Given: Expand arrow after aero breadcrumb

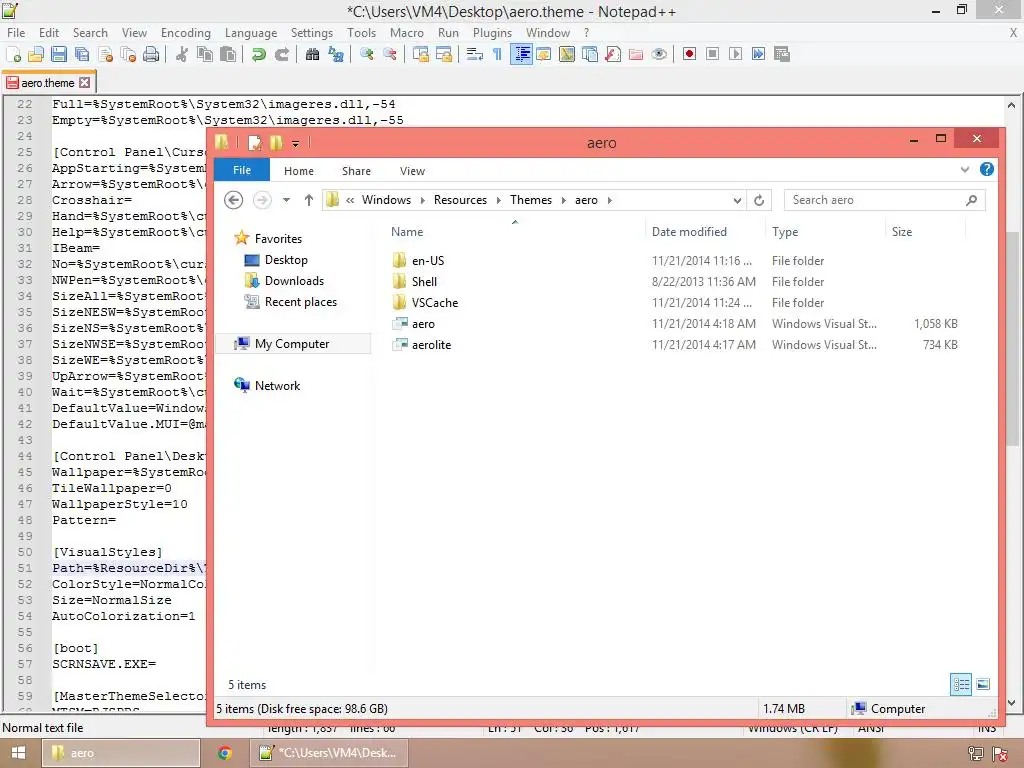Looking at the screenshot, I should click(x=609, y=200).
